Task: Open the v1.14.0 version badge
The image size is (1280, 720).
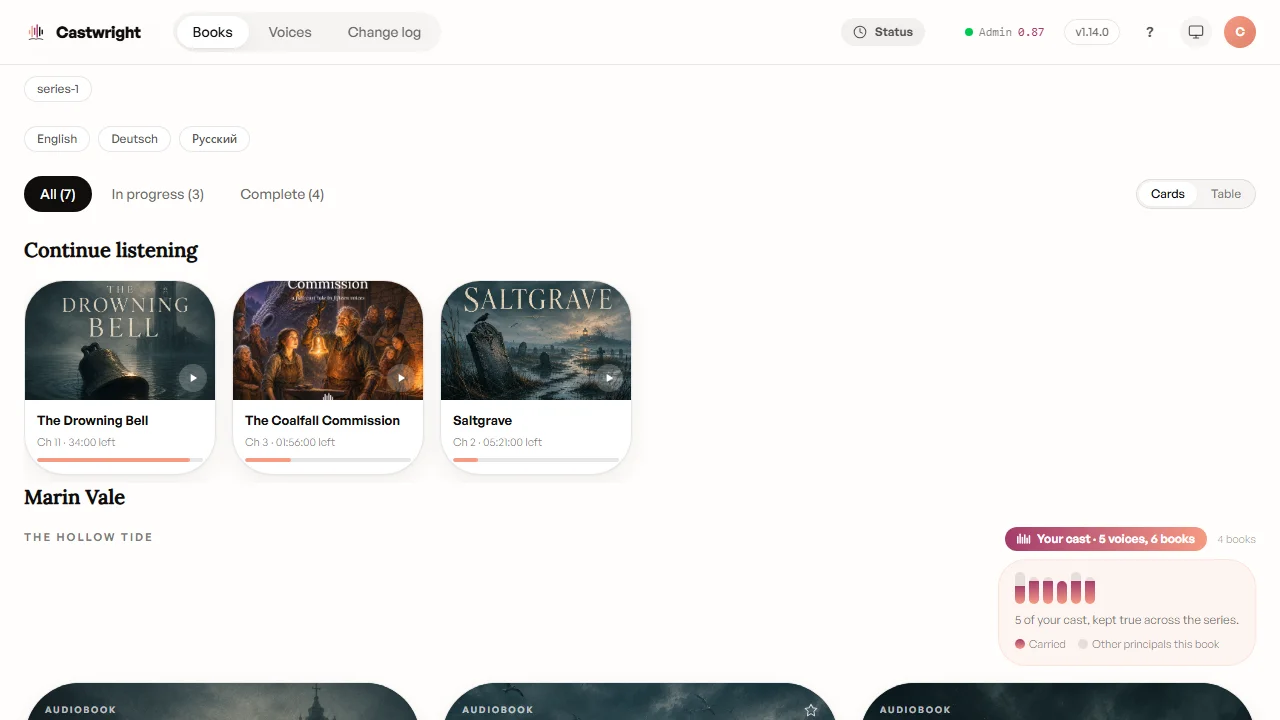Action: [1092, 32]
